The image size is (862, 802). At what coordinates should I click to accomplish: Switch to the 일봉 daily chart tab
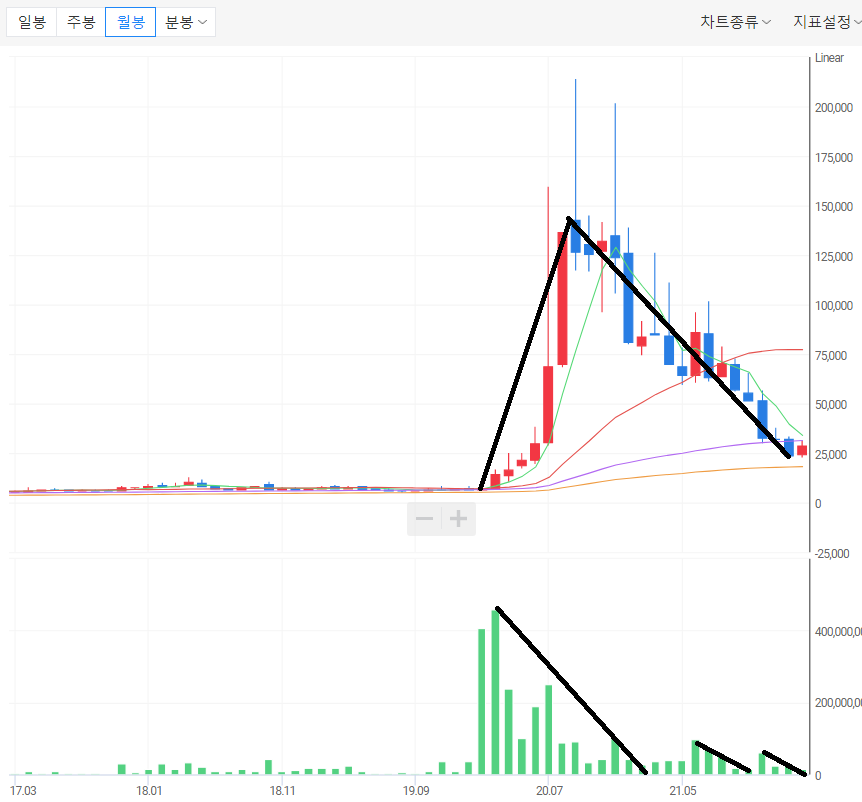click(31, 22)
